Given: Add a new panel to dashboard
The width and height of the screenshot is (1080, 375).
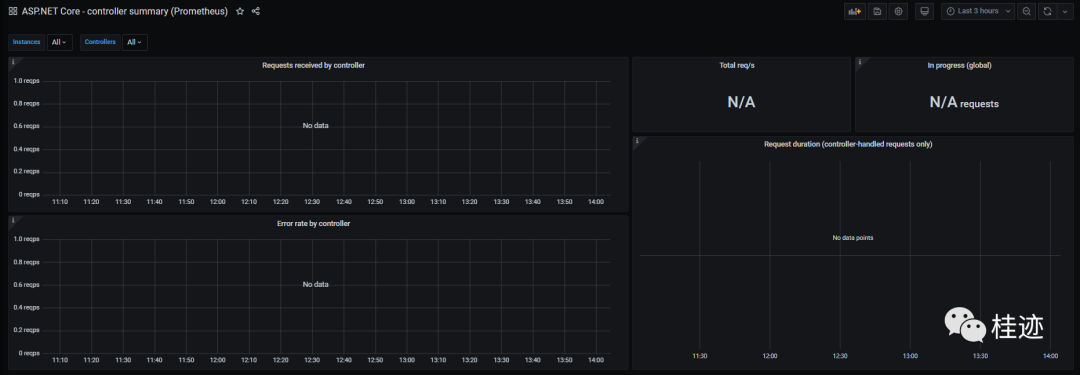Looking at the screenshot, I should [x=855, y=11].
